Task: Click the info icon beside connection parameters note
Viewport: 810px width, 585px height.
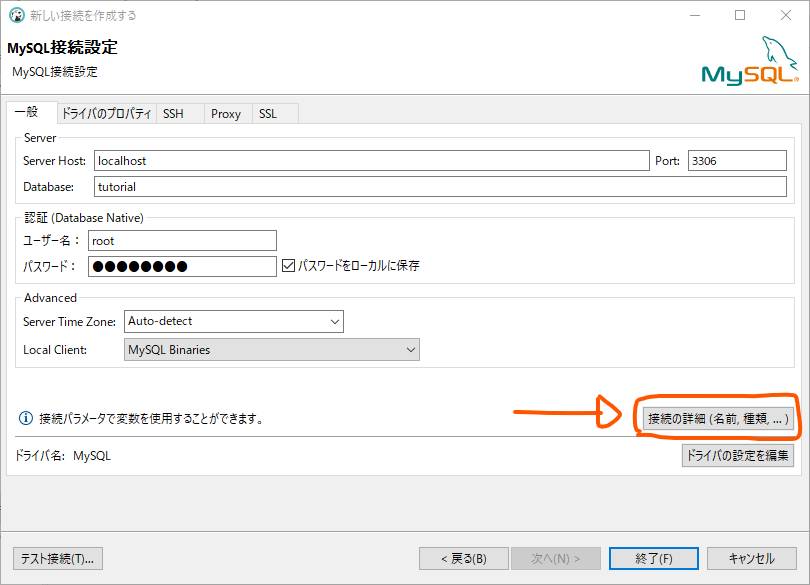Action: [25, 418]
